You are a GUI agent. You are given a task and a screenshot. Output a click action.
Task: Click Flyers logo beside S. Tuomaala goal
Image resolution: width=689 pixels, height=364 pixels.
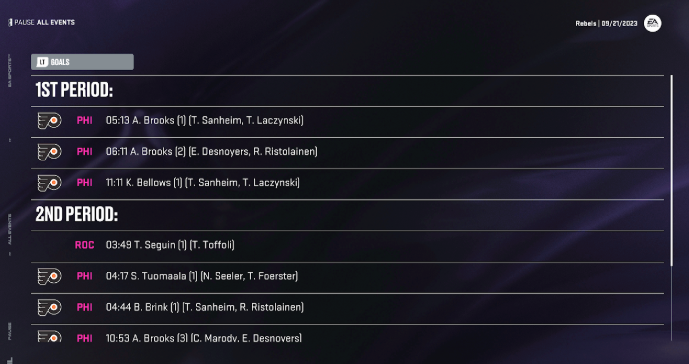(x=49, y=276)
